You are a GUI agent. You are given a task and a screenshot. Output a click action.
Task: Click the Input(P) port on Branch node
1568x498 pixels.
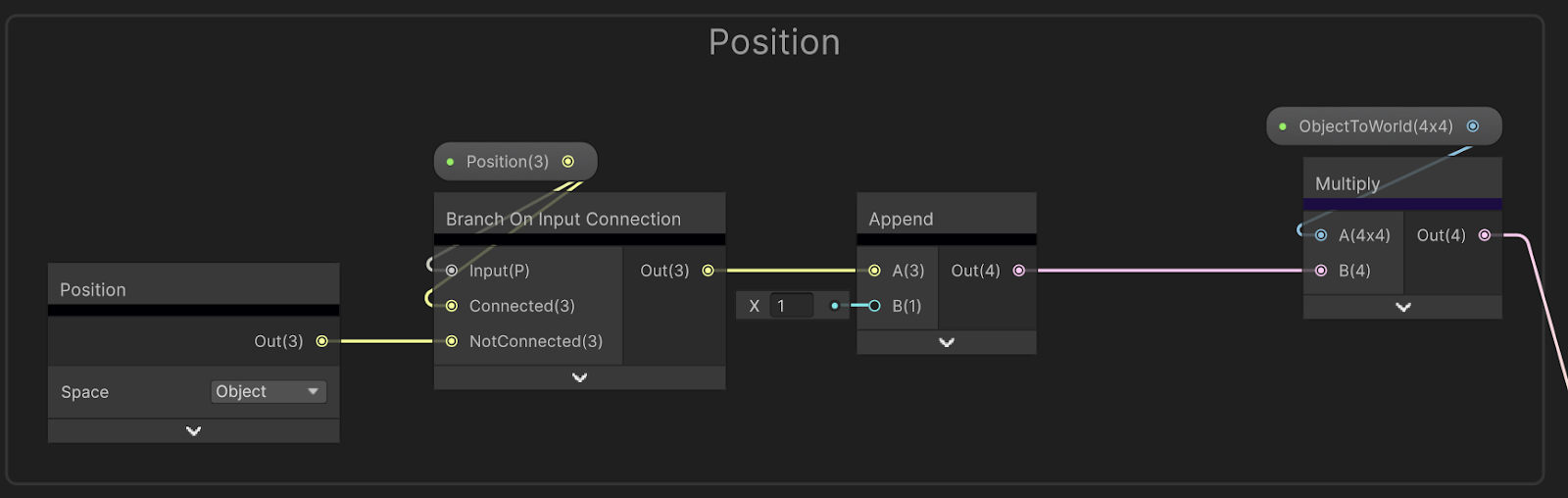(452, 271)
